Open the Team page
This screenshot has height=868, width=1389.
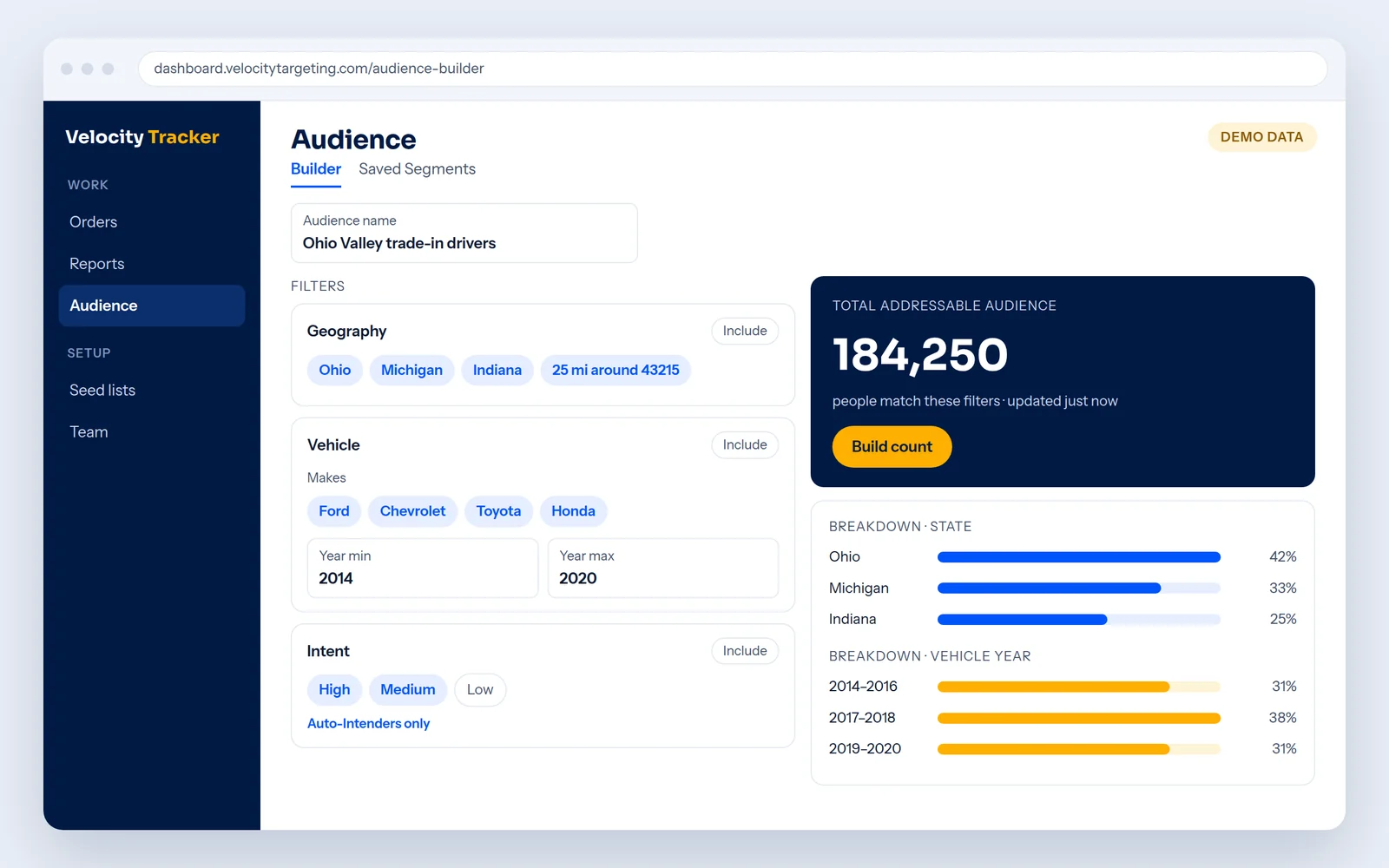[152, 432]
